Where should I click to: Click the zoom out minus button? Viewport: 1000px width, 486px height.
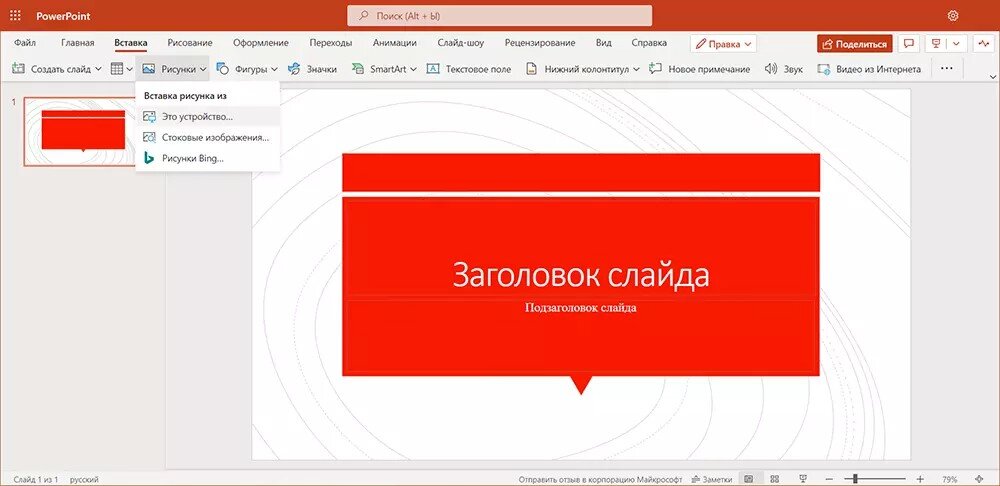coord(829,479)
